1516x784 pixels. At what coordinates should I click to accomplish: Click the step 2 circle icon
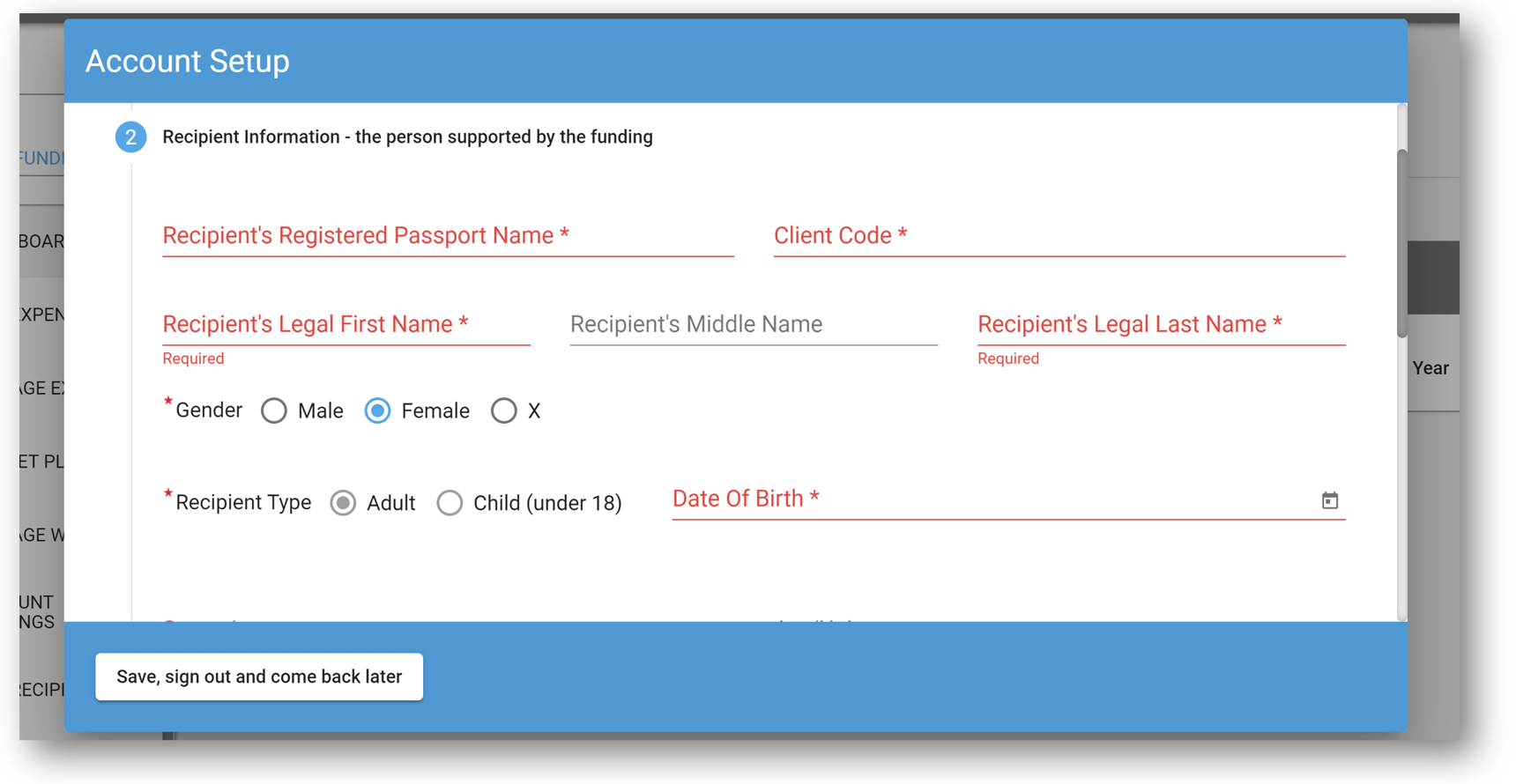point(130,137)
